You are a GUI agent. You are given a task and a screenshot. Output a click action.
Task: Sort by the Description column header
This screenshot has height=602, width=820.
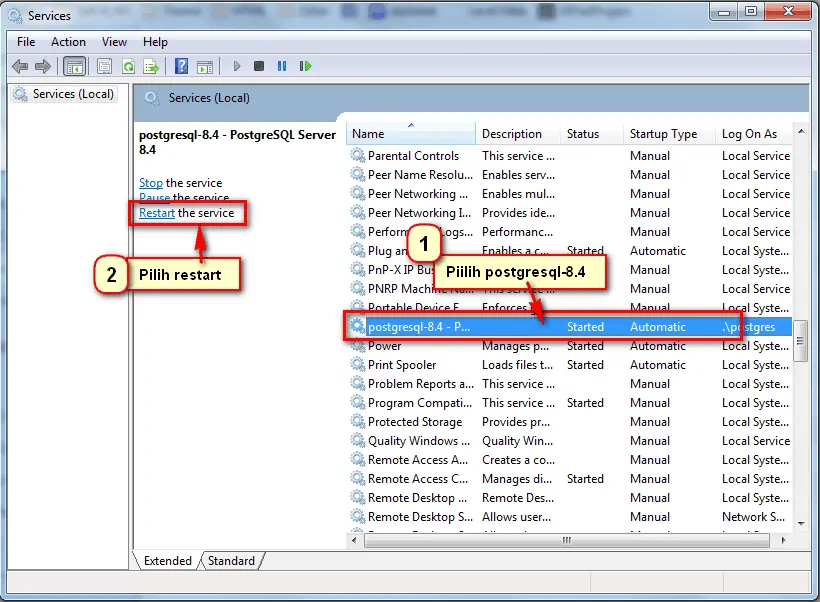[518, 134]
